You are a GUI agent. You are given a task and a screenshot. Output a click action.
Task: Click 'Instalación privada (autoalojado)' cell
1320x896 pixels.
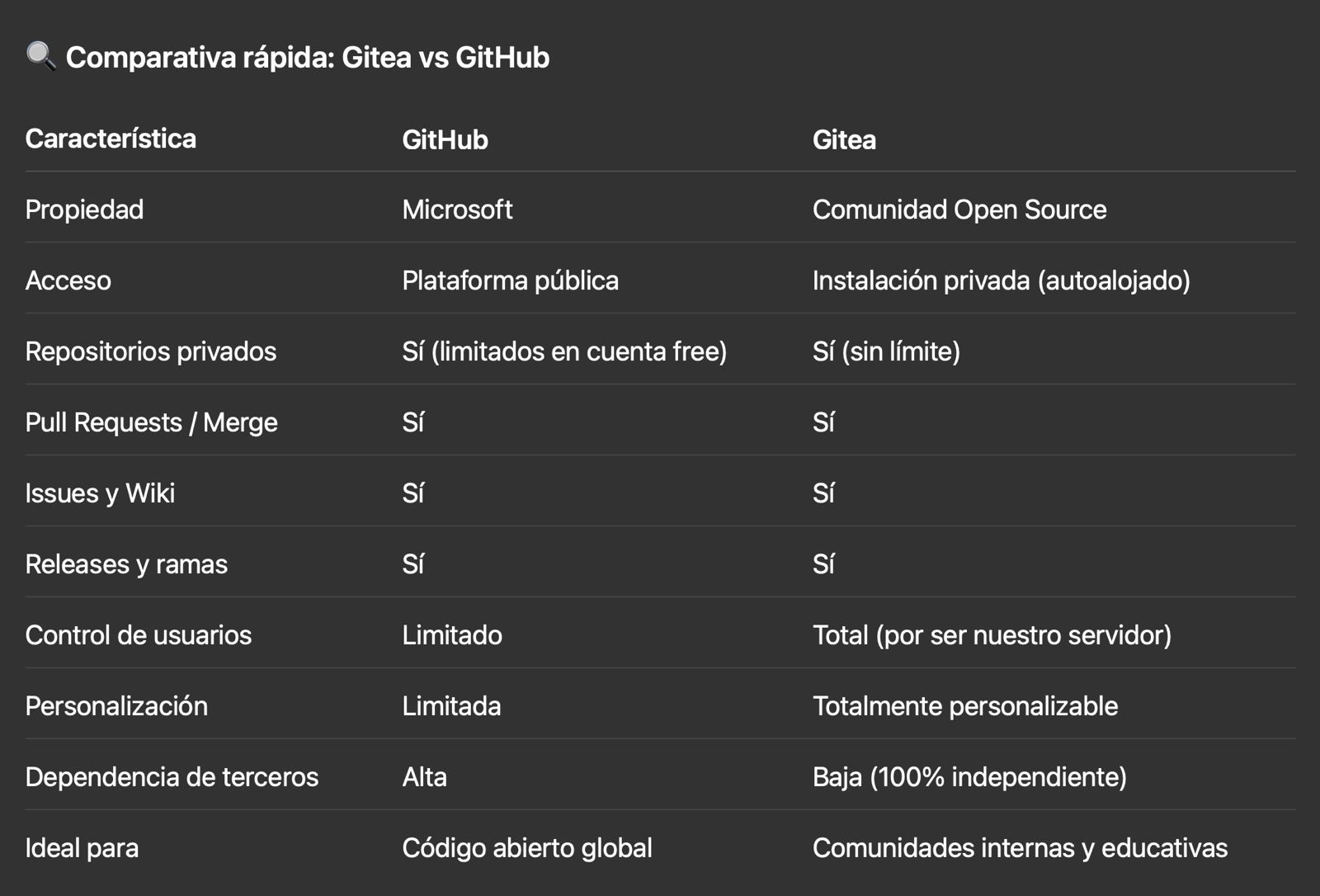[1001, 281]
